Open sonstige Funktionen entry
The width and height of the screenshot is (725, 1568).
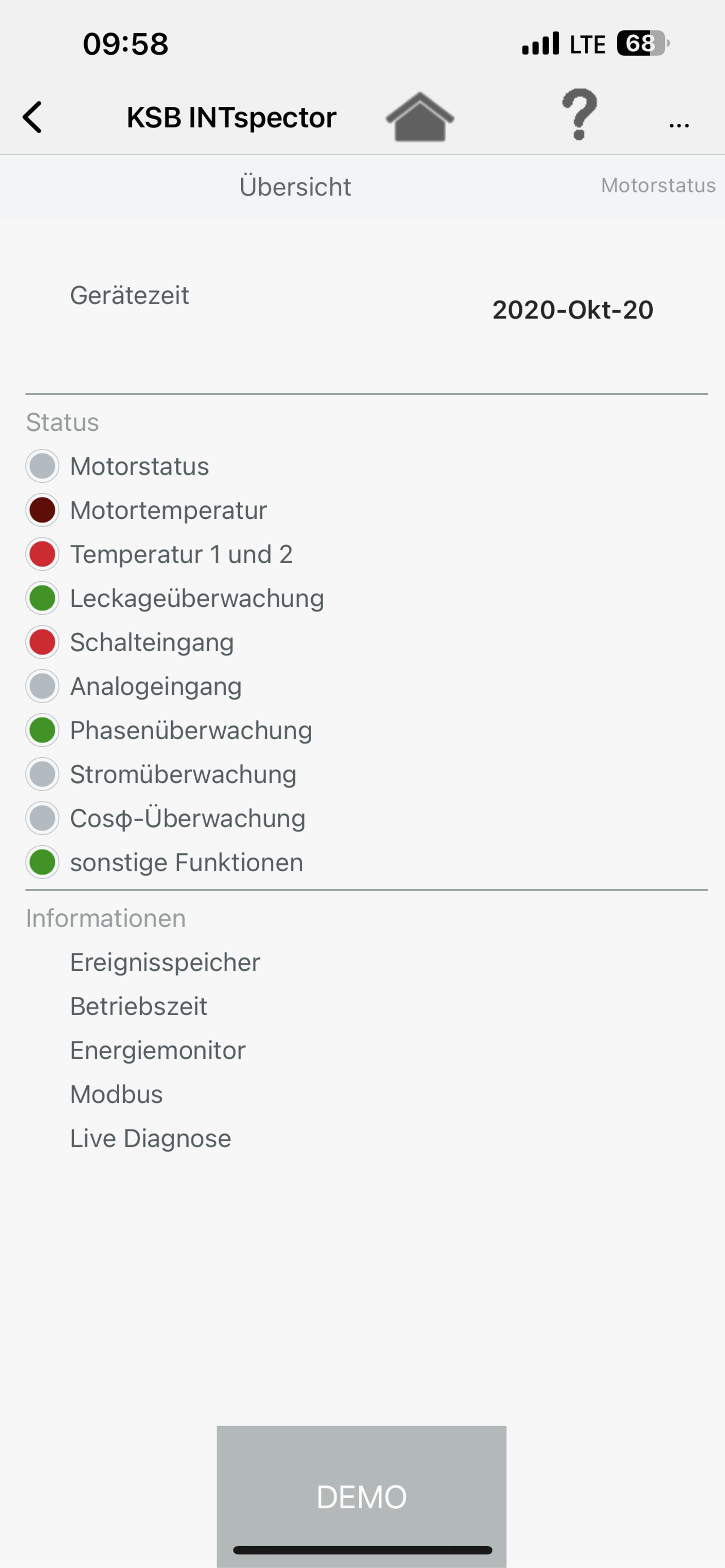pos(186,863)
